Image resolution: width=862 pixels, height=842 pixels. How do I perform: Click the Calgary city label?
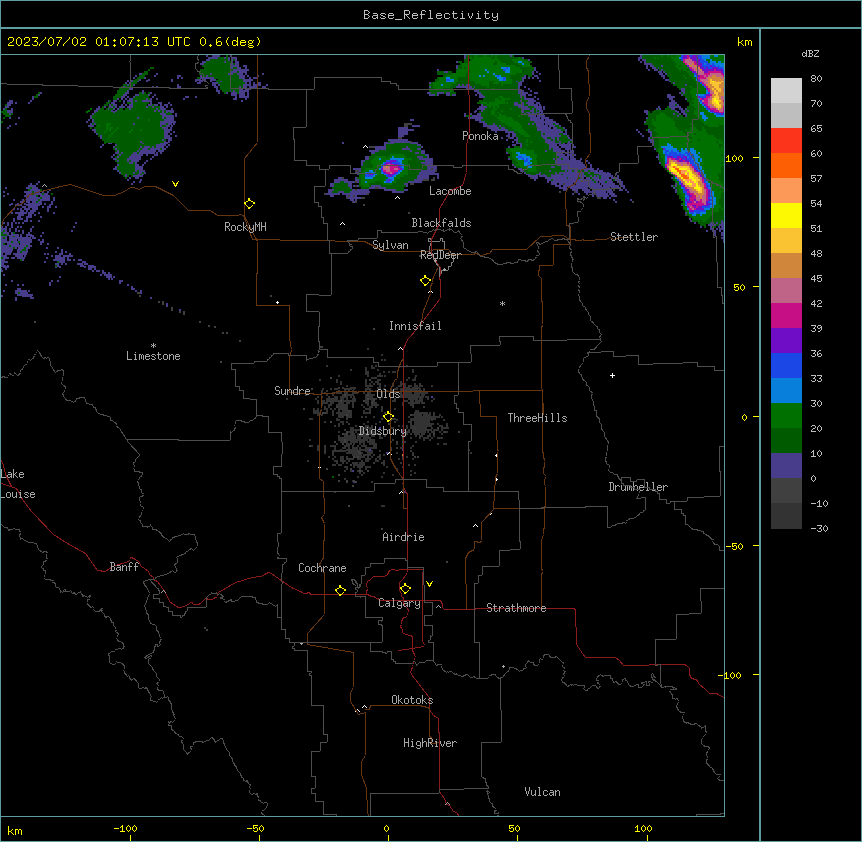click(x=399, y=603)
